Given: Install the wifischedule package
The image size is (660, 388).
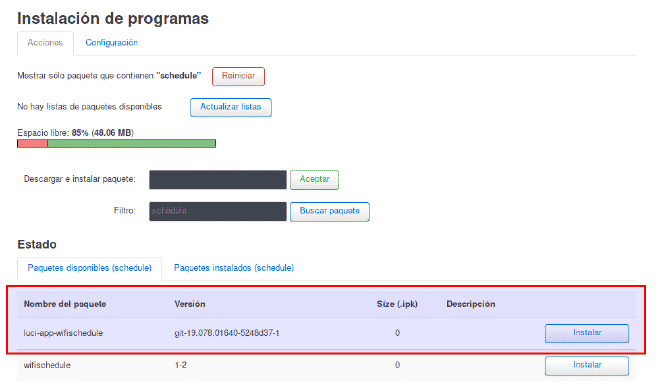Looking at the screenshot, I should [587, 365].
